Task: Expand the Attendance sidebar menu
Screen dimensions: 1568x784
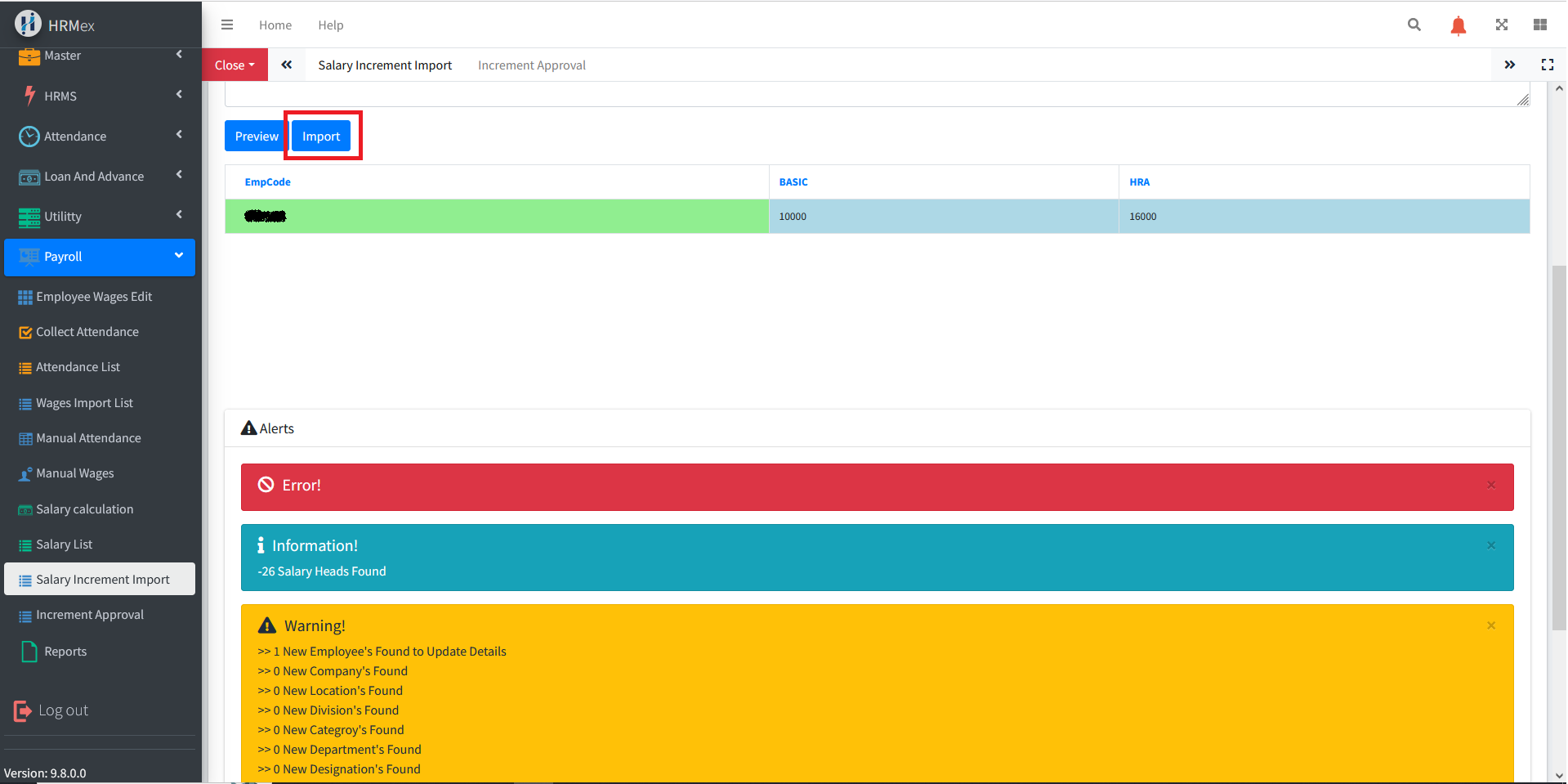Action: click(x=100, y=136)
